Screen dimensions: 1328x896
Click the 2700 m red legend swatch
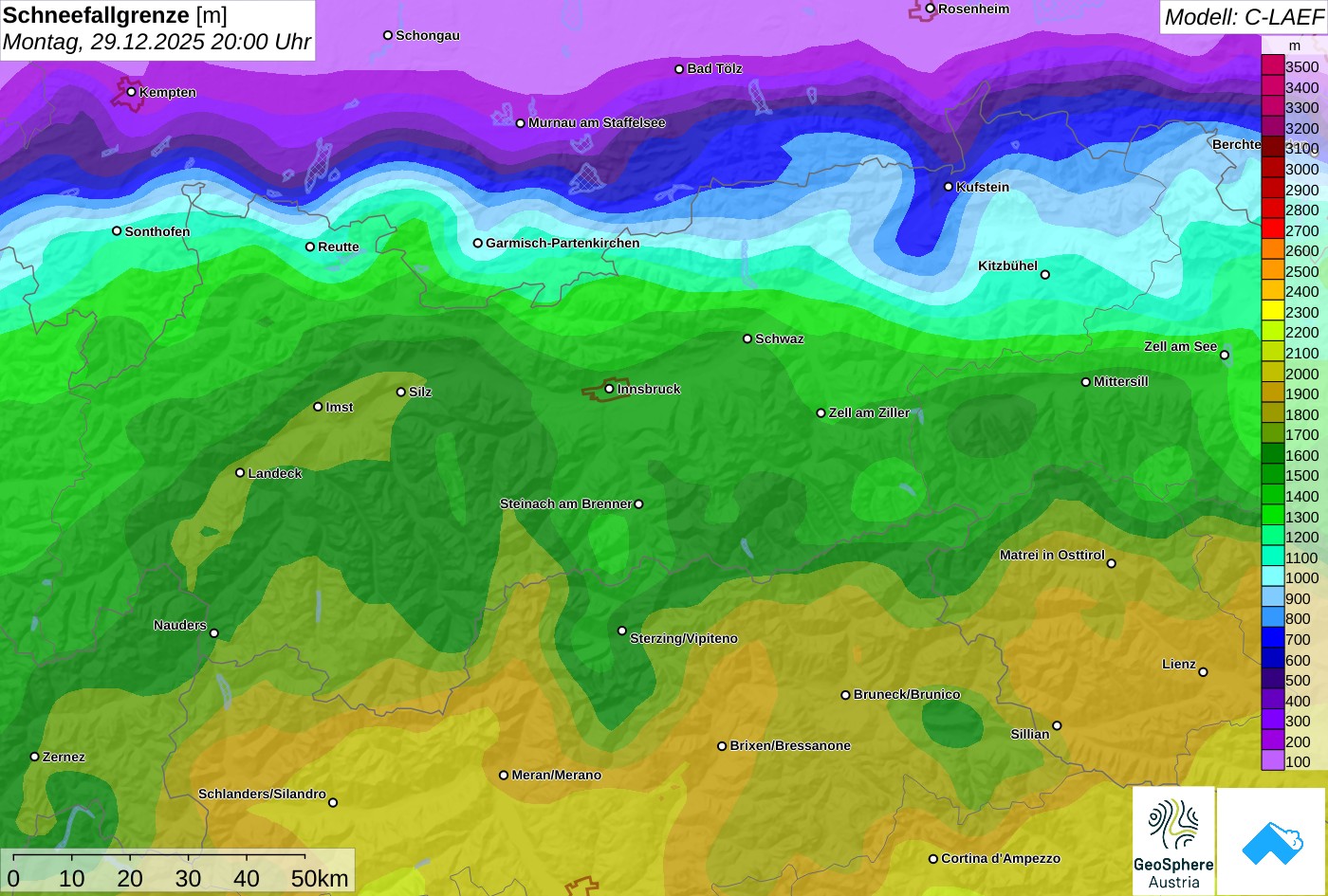1272,230
